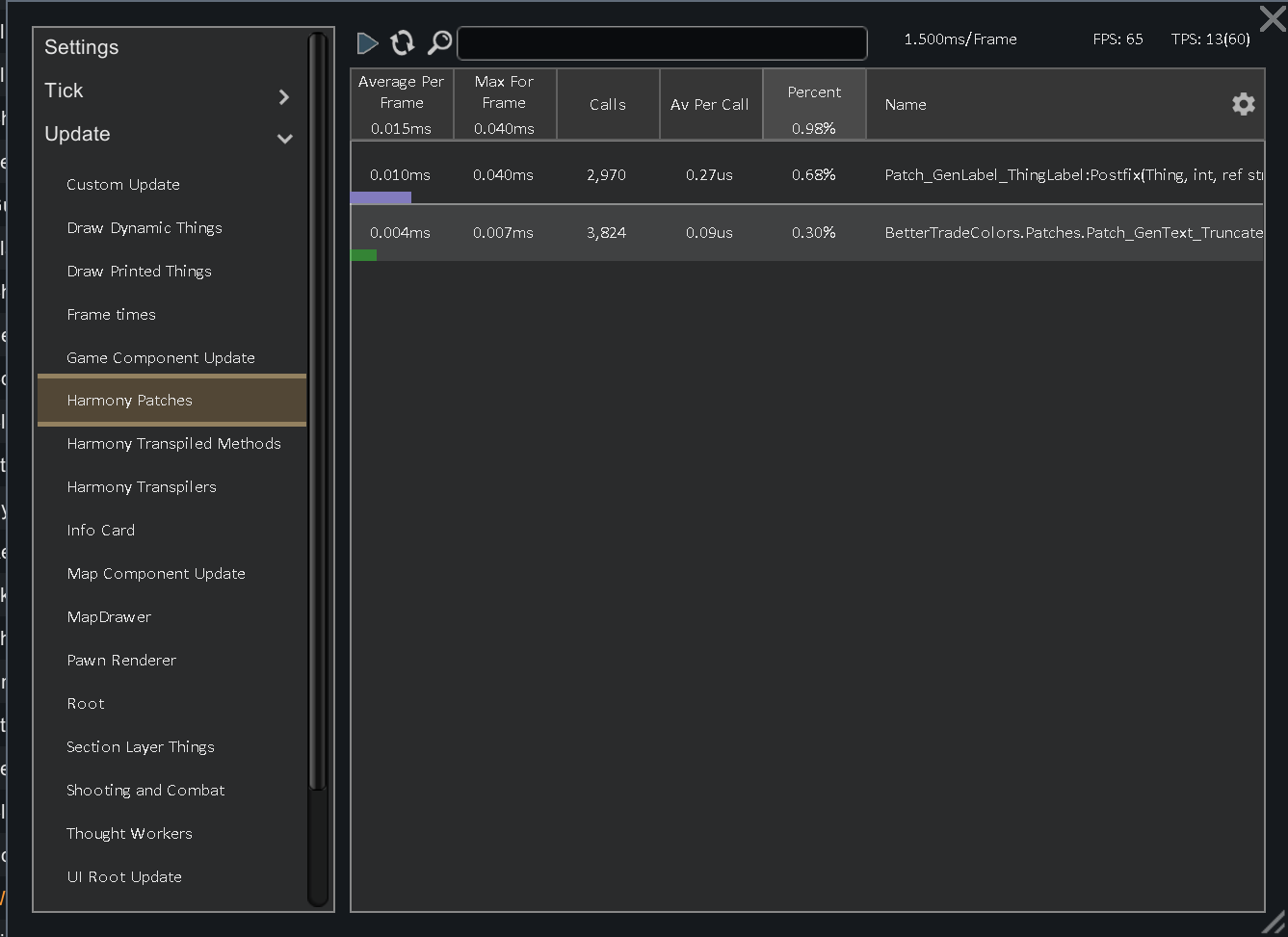This screenshot has width=1288, height=937.
Task: Select the Update category label
Action: (x=77, y=134)
